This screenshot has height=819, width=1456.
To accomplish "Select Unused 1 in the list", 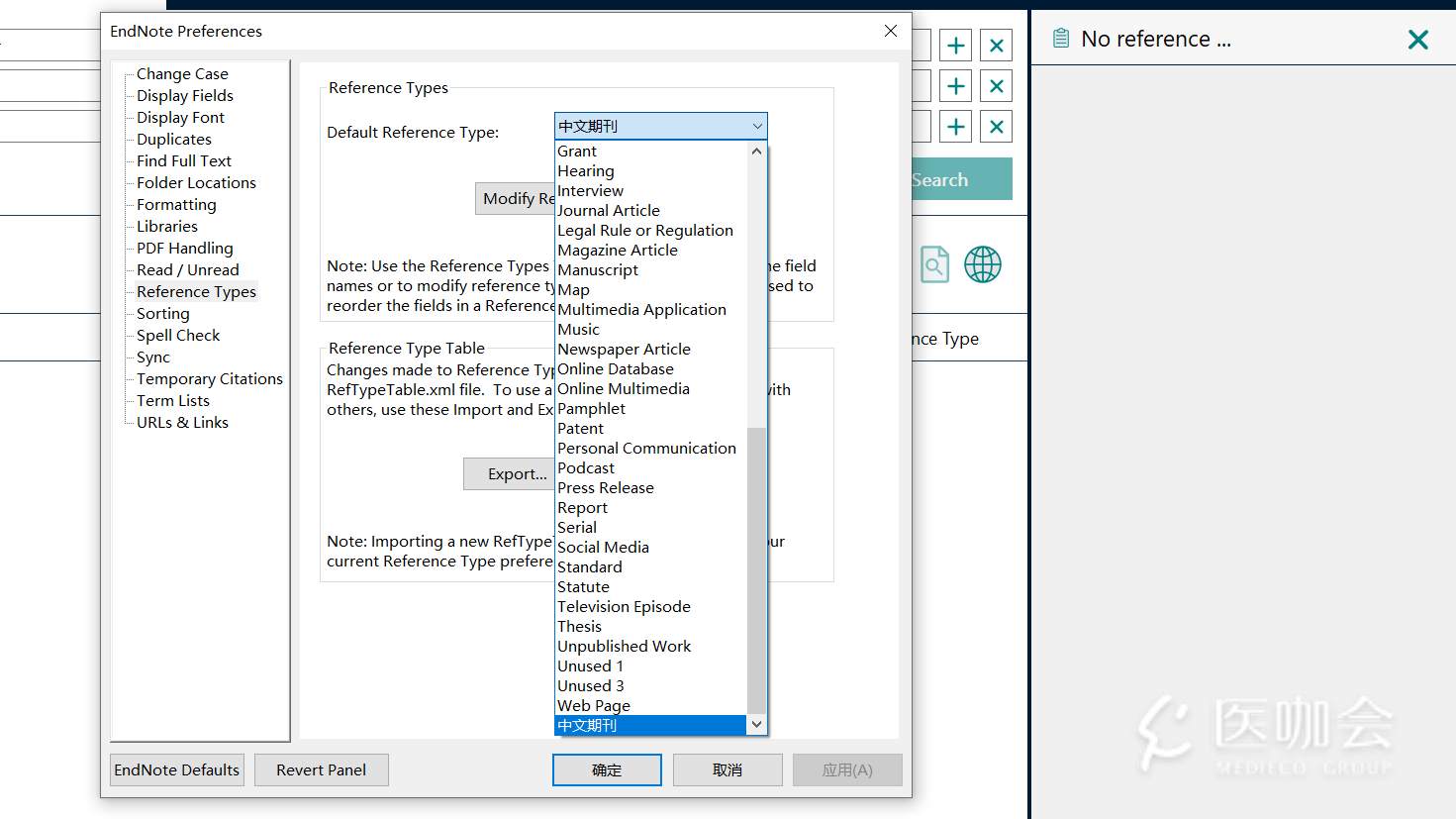I will 650,666.
